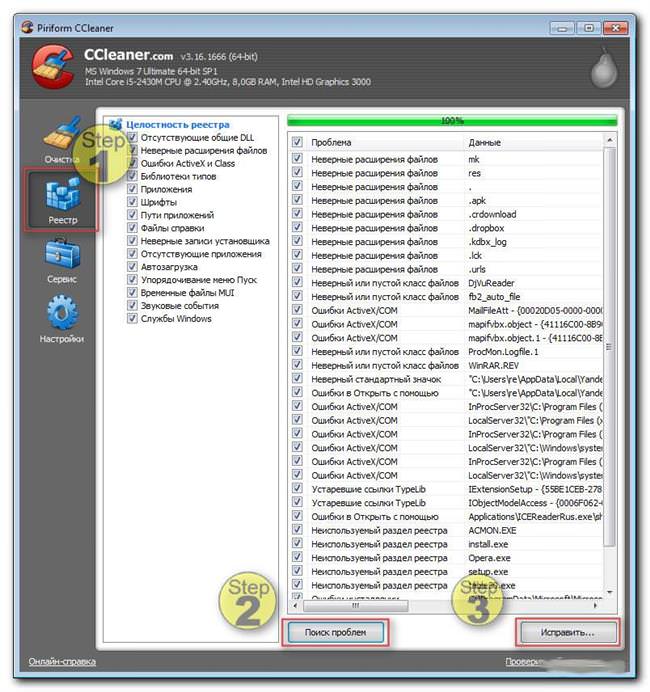Screen dimensions: 650x692
Task: Select the install.exe registry row
Action: point(445,544)
